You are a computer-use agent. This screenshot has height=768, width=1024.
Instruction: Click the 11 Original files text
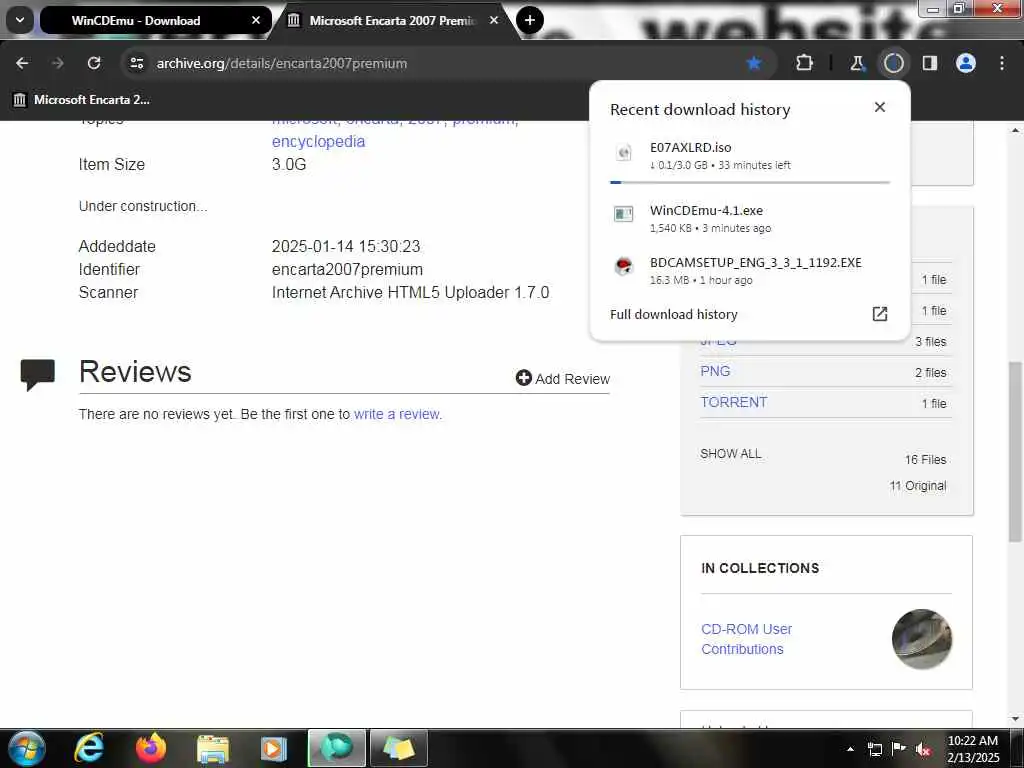tap(918, 486)
